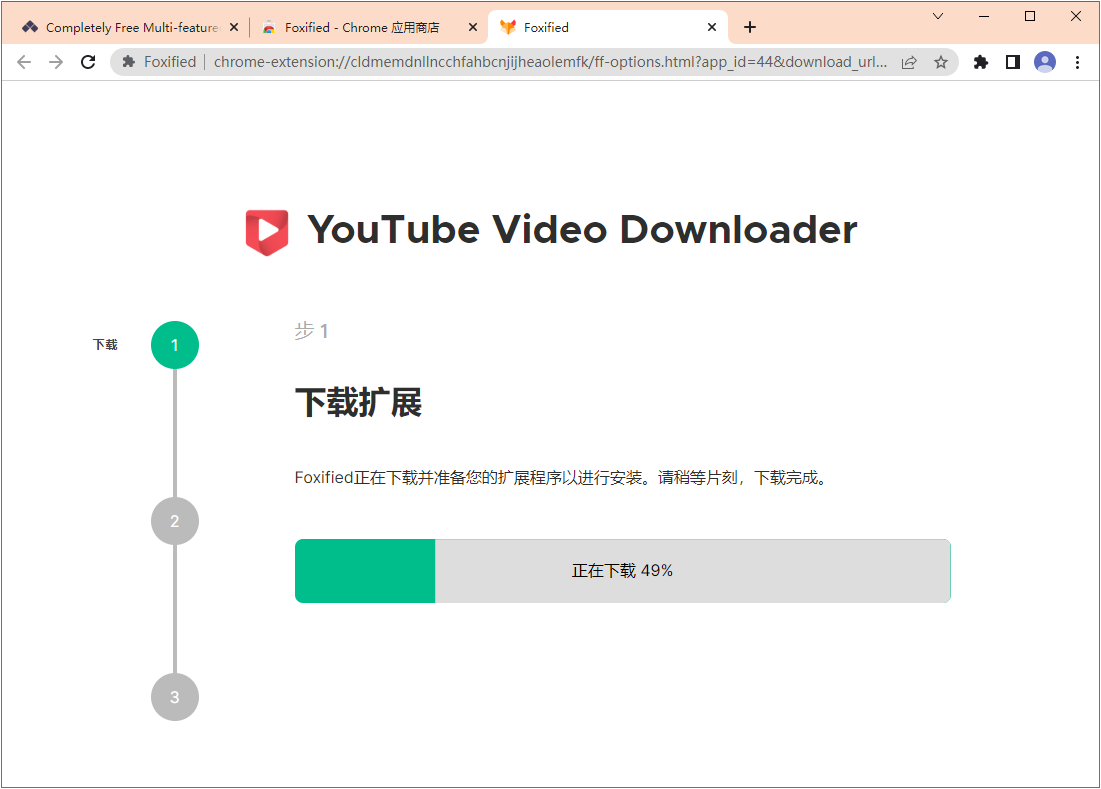
Task: Click the 正在下载 49% progress bar
Action: point(623,571)
